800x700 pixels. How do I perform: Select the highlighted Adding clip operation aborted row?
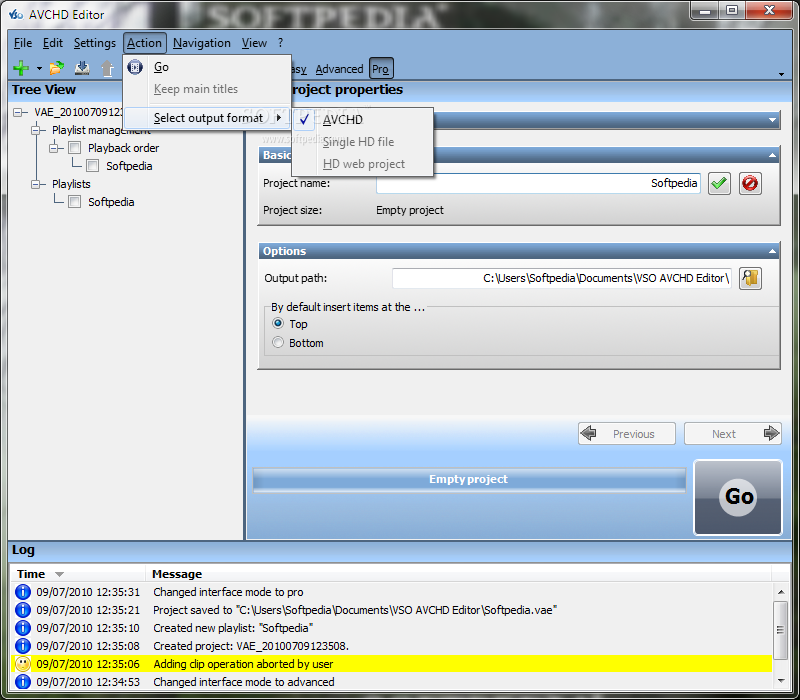[x=391, y=664]
